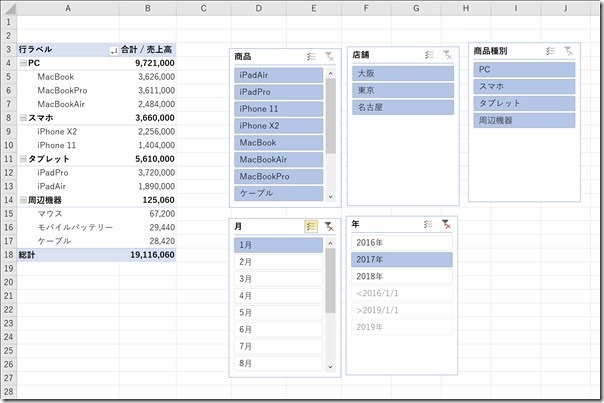Filter by 大阪 in the 店舗 slicer

pyautogui.click(x=403, y=73)
